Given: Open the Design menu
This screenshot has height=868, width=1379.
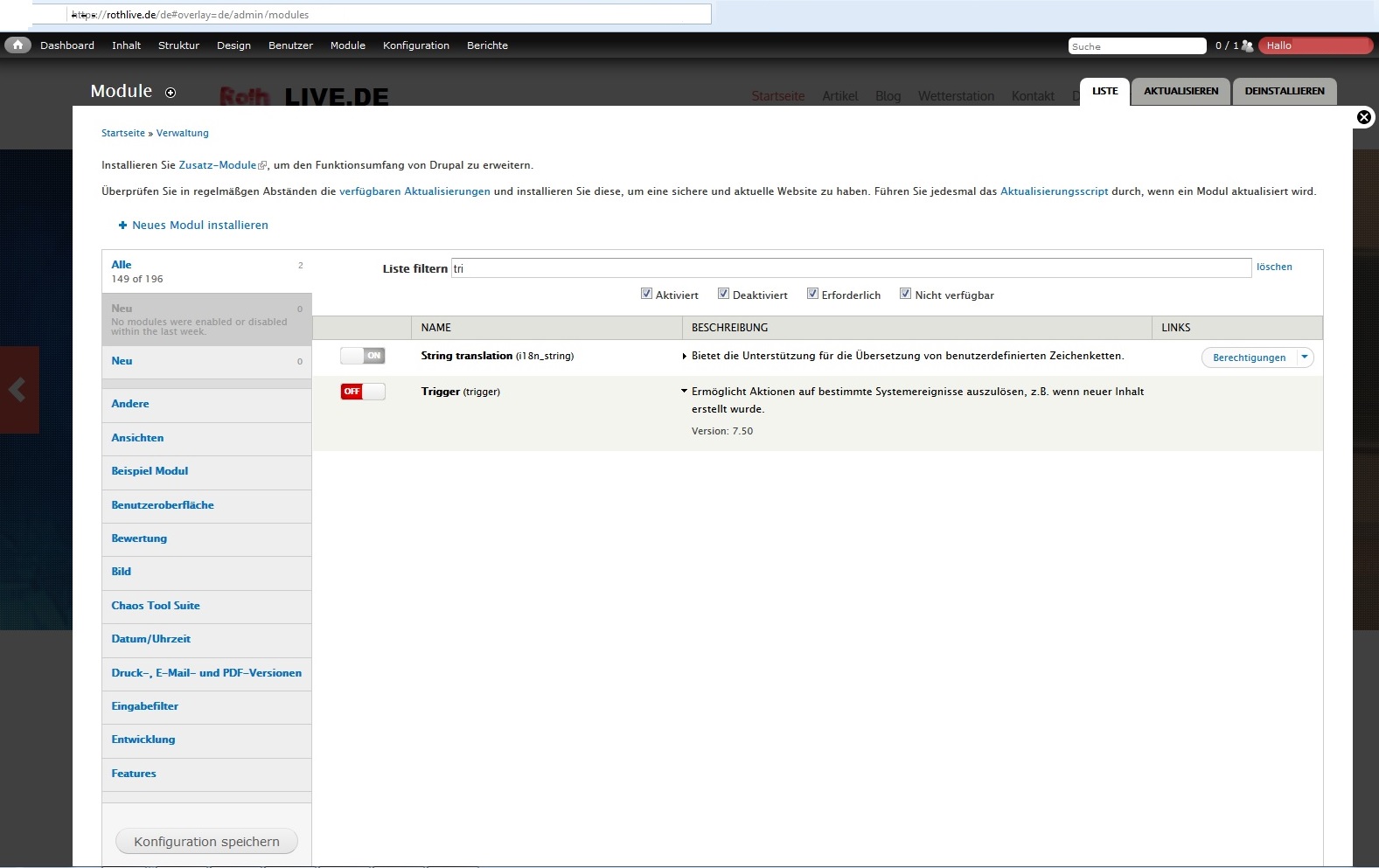Looking at the screenshot, I should [233, 45].
